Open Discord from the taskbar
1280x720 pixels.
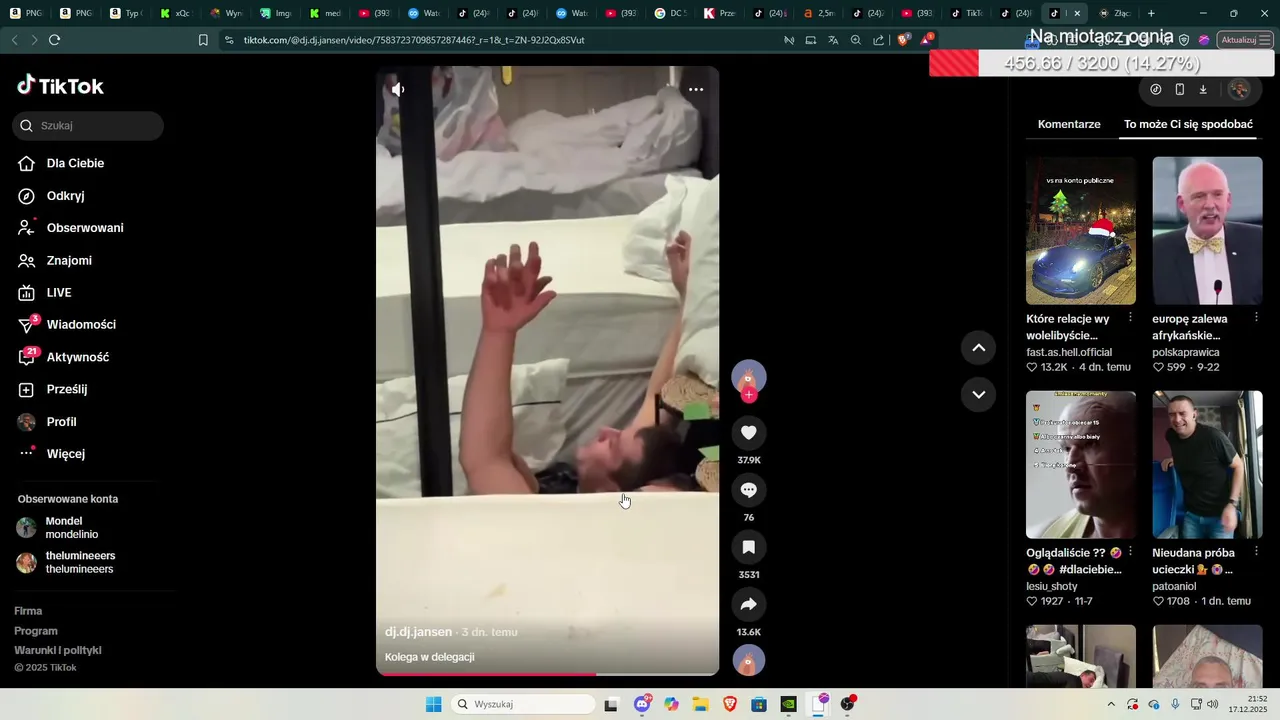pos(642,704)
